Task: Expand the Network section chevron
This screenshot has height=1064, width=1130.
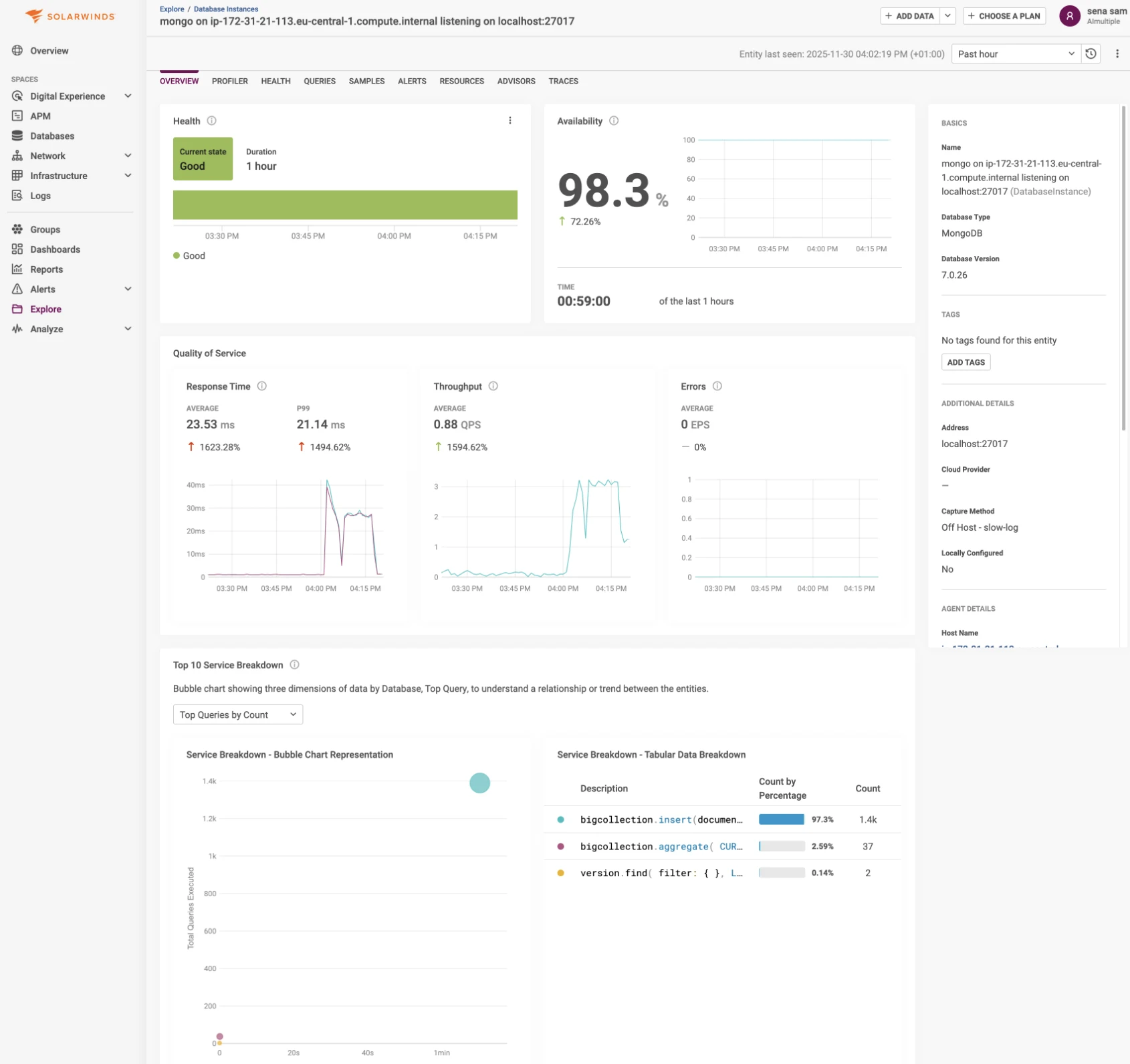Action: coord(128,156)
